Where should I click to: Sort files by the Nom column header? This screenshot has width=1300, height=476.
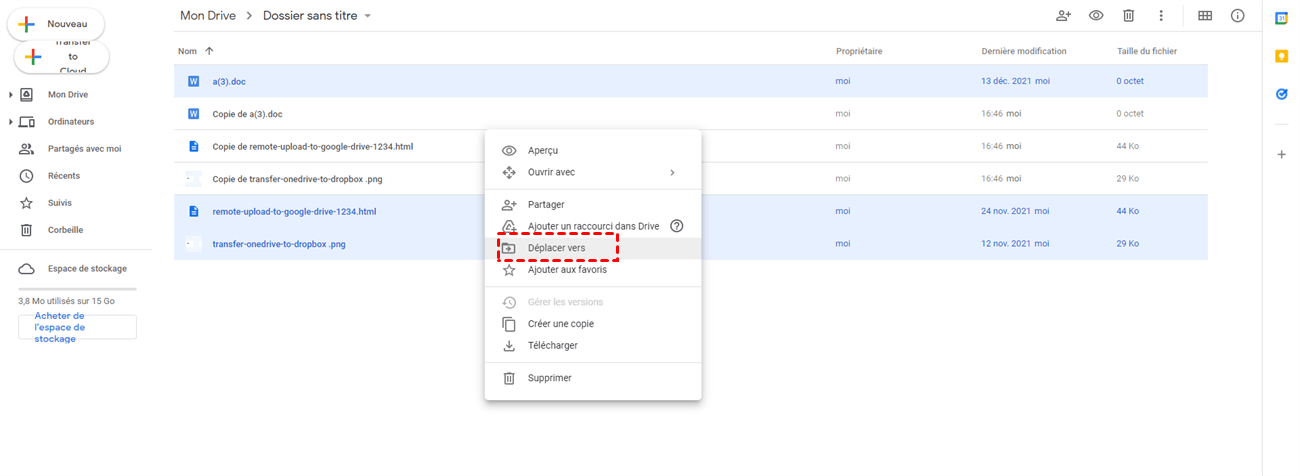(187, 51)
